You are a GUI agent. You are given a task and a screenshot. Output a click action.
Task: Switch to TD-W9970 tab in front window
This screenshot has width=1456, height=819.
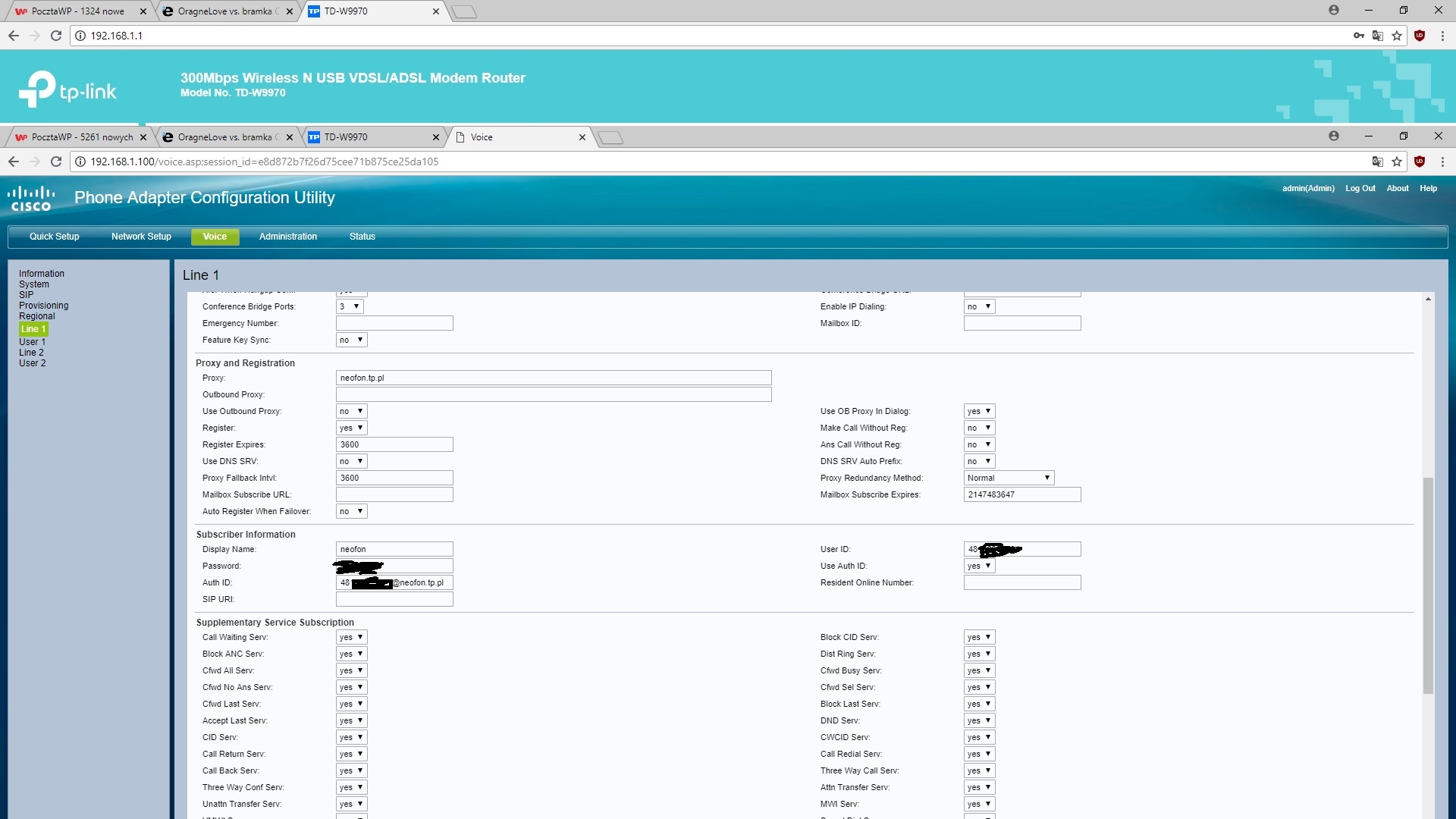pyautogui.click(x=373, y=137)
